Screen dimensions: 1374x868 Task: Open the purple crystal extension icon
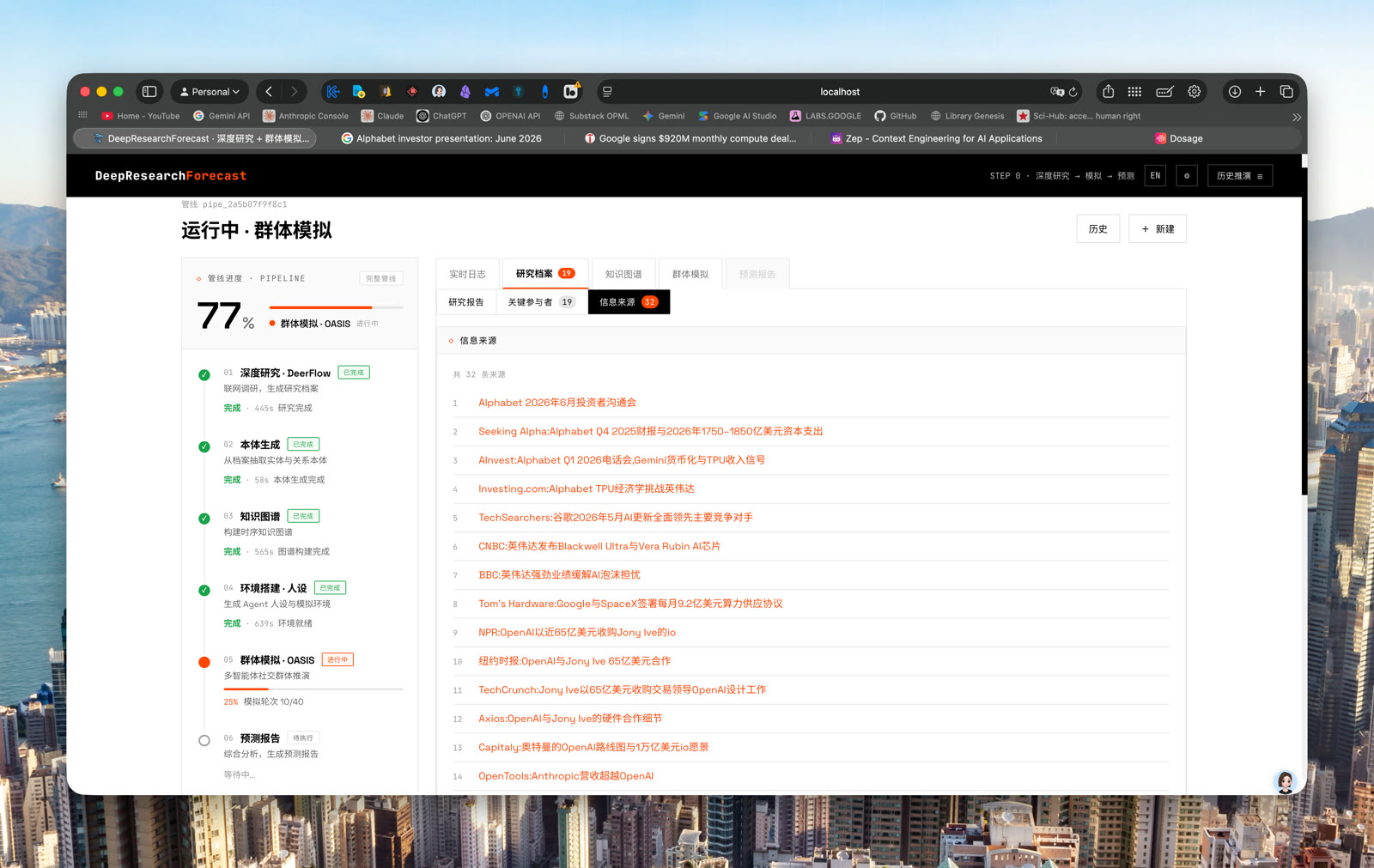[465, 91]
